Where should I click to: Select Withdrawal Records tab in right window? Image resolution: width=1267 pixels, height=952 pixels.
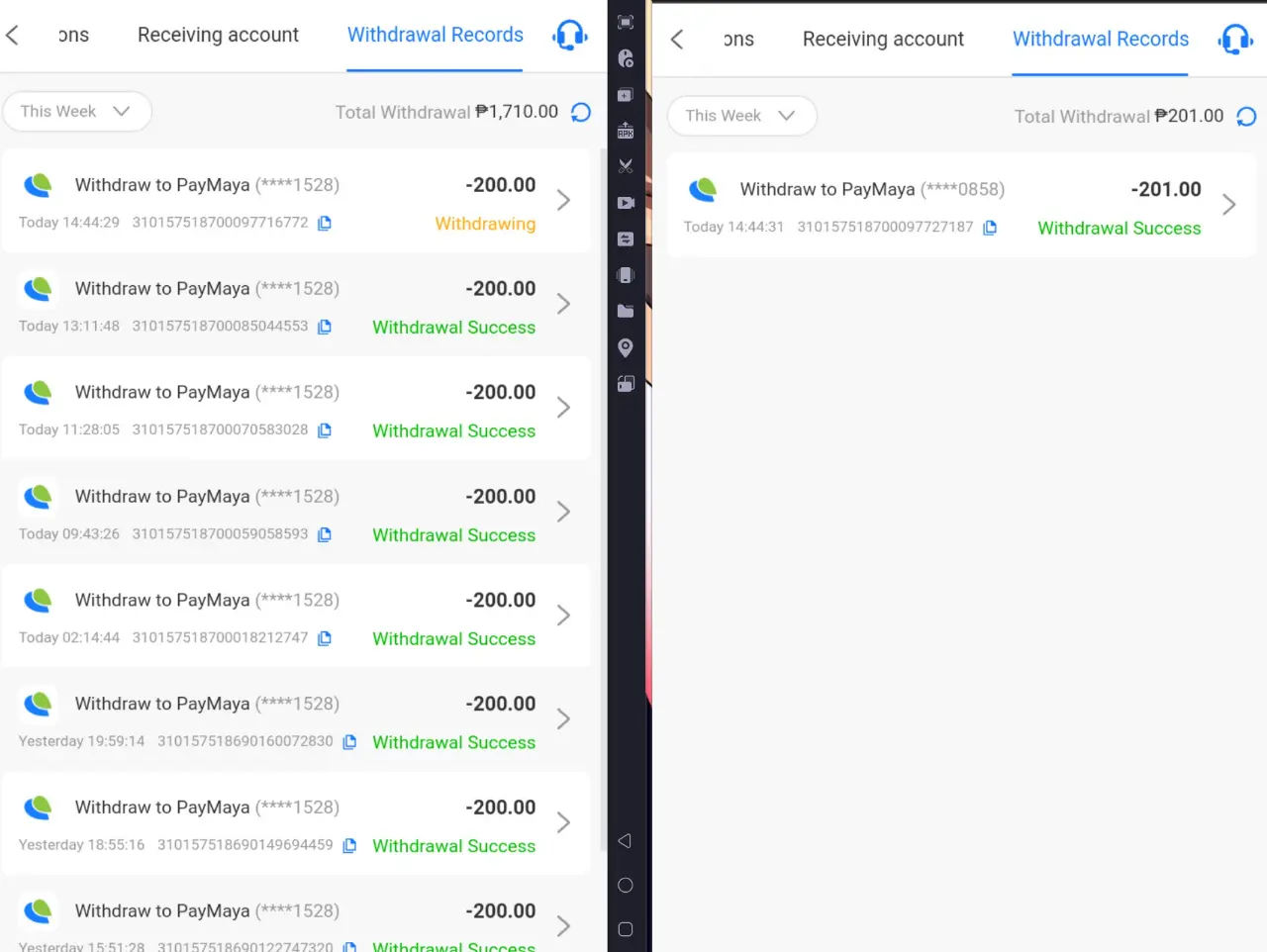coord(1100,39)
